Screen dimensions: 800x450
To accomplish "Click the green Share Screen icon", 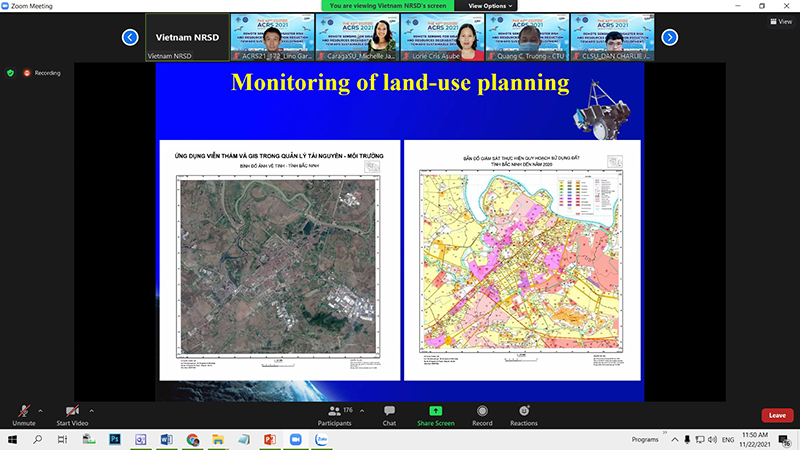I will point(435,411).
